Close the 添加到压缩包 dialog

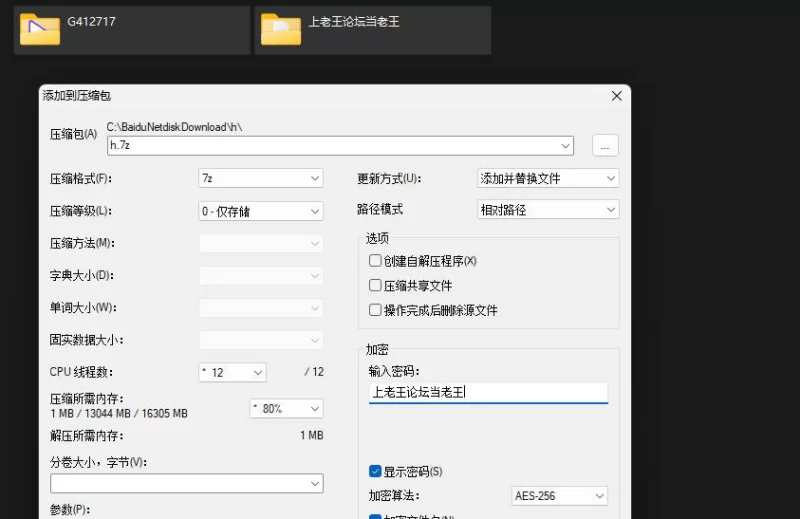616,96
